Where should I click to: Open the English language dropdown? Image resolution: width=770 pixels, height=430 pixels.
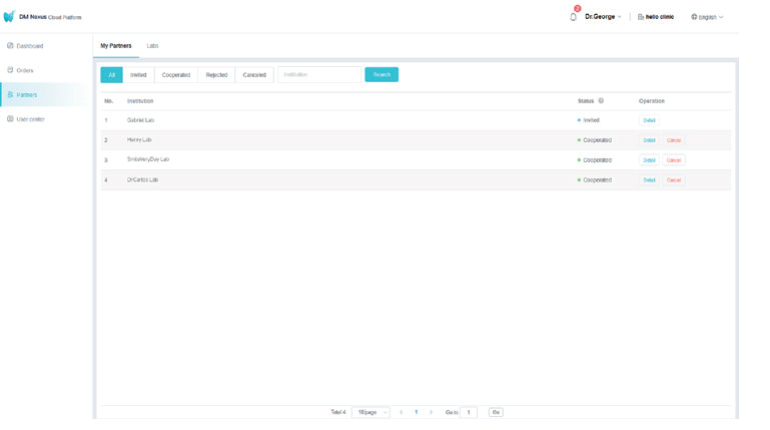pyautogui.click(x=710, y=17)
